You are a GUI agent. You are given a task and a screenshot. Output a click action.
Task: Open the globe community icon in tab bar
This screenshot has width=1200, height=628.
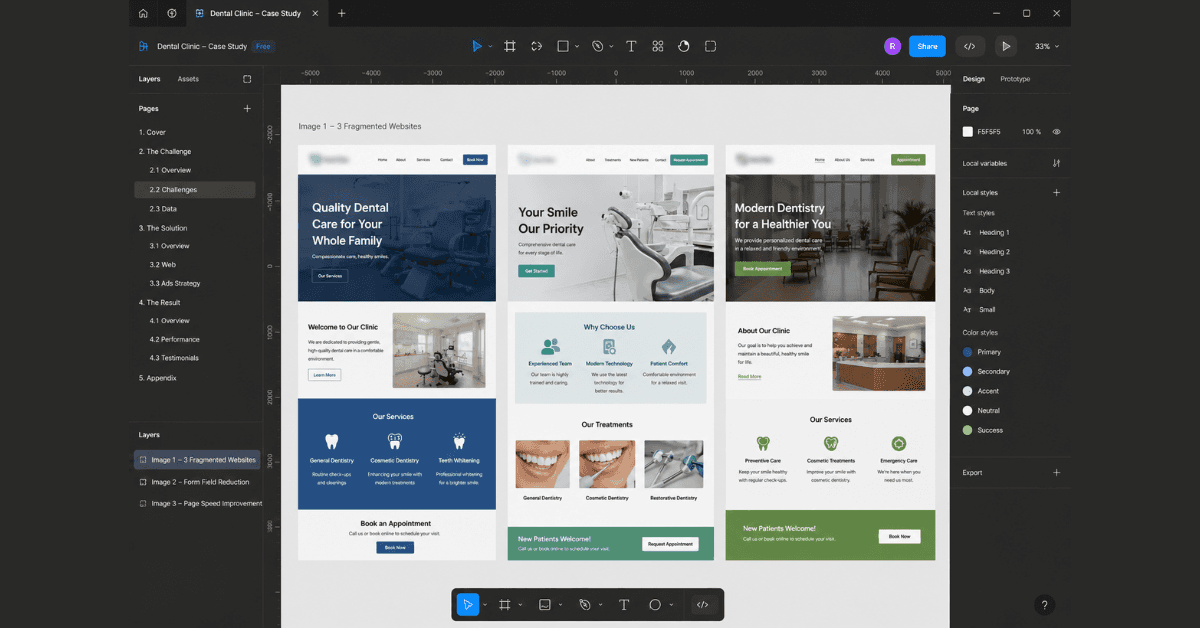172,13
